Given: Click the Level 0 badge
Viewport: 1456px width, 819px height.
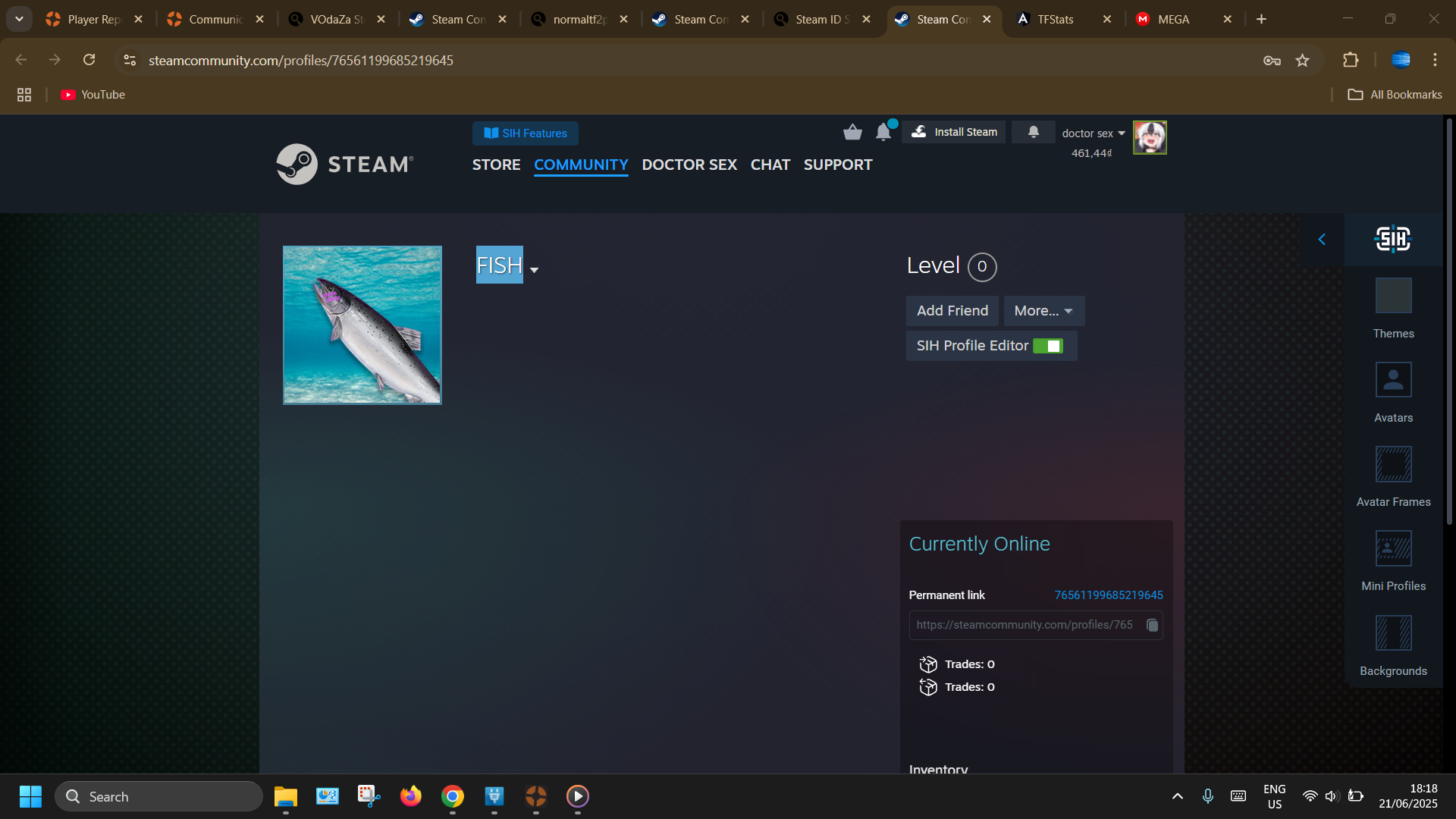Looking at the screenshot, I should click(x=981, y=267).
